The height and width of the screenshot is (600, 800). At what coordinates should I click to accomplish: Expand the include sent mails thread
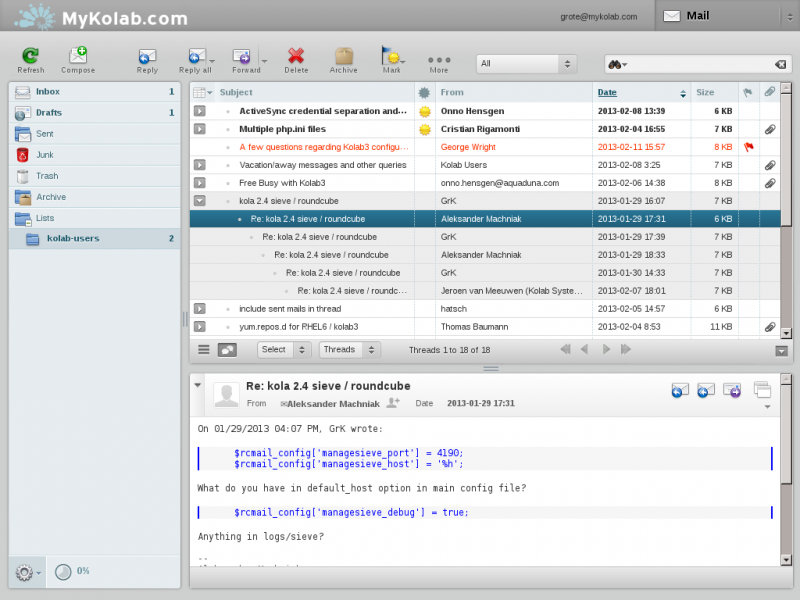[199, 309]
